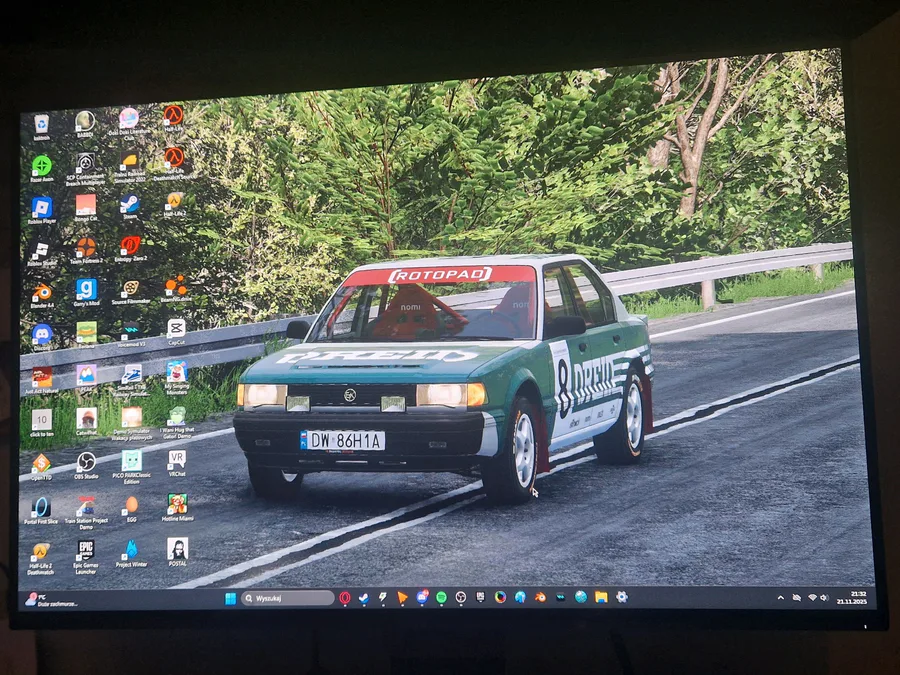Open Blender 4.4 desktop icon
Image resolution: width=900 pixels, height=675 pixels.
(x=41, y=296)
